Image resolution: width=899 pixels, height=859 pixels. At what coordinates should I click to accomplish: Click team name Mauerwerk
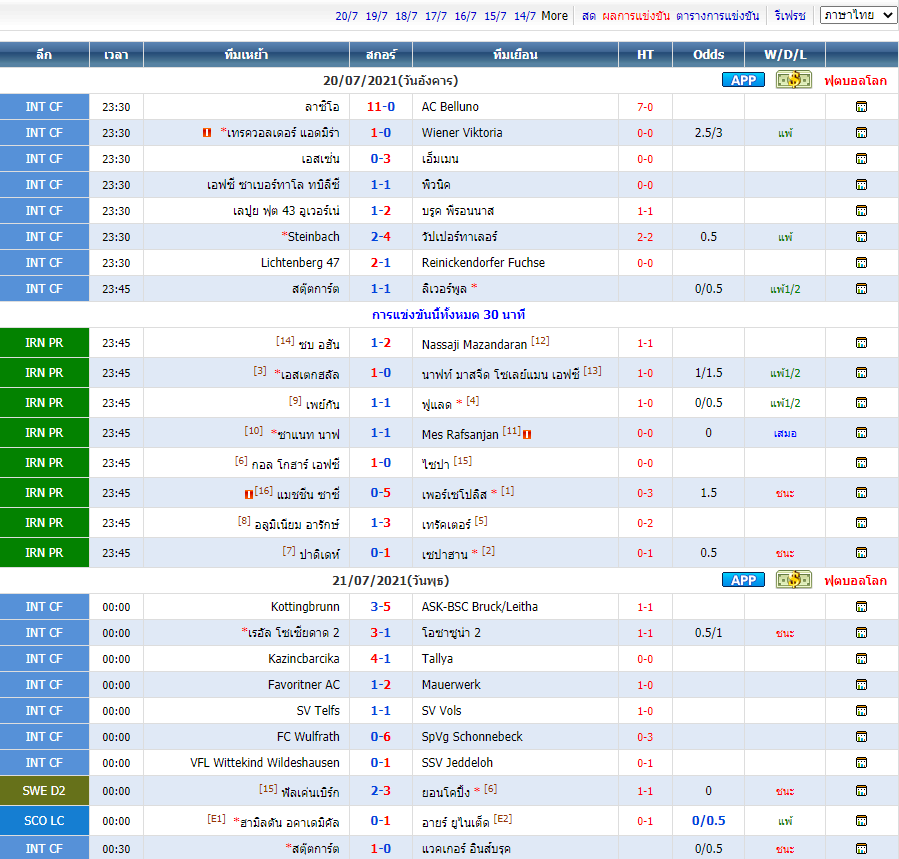(451, 685)
